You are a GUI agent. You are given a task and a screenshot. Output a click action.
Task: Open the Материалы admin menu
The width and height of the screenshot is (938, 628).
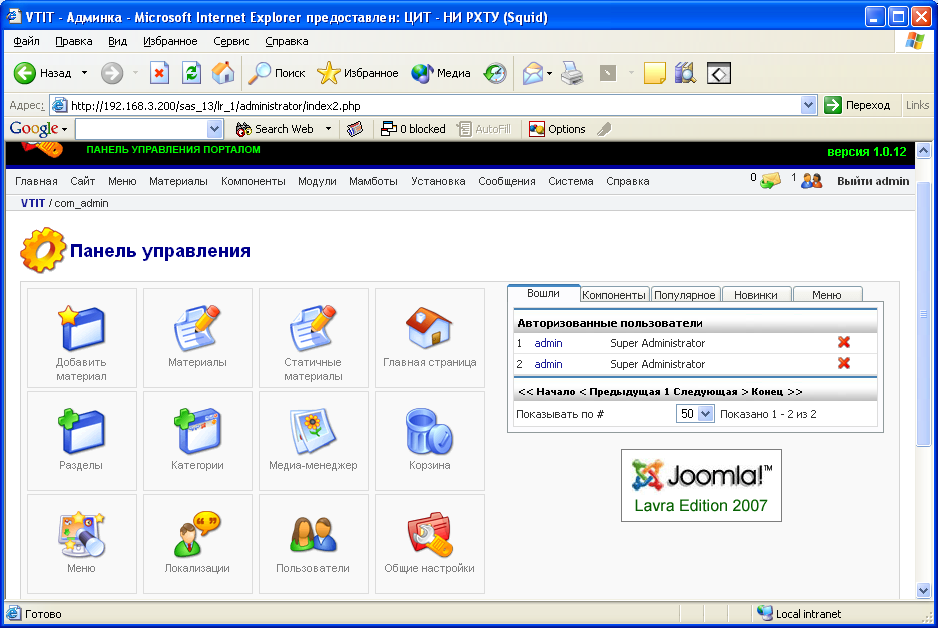(178, 181)
